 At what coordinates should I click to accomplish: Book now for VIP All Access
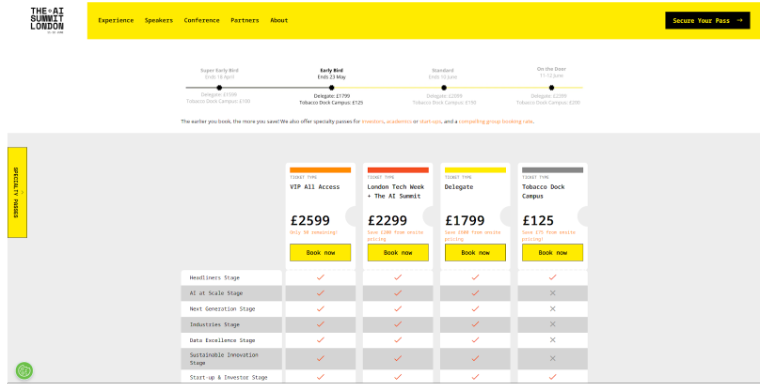[x=320, y=252]
